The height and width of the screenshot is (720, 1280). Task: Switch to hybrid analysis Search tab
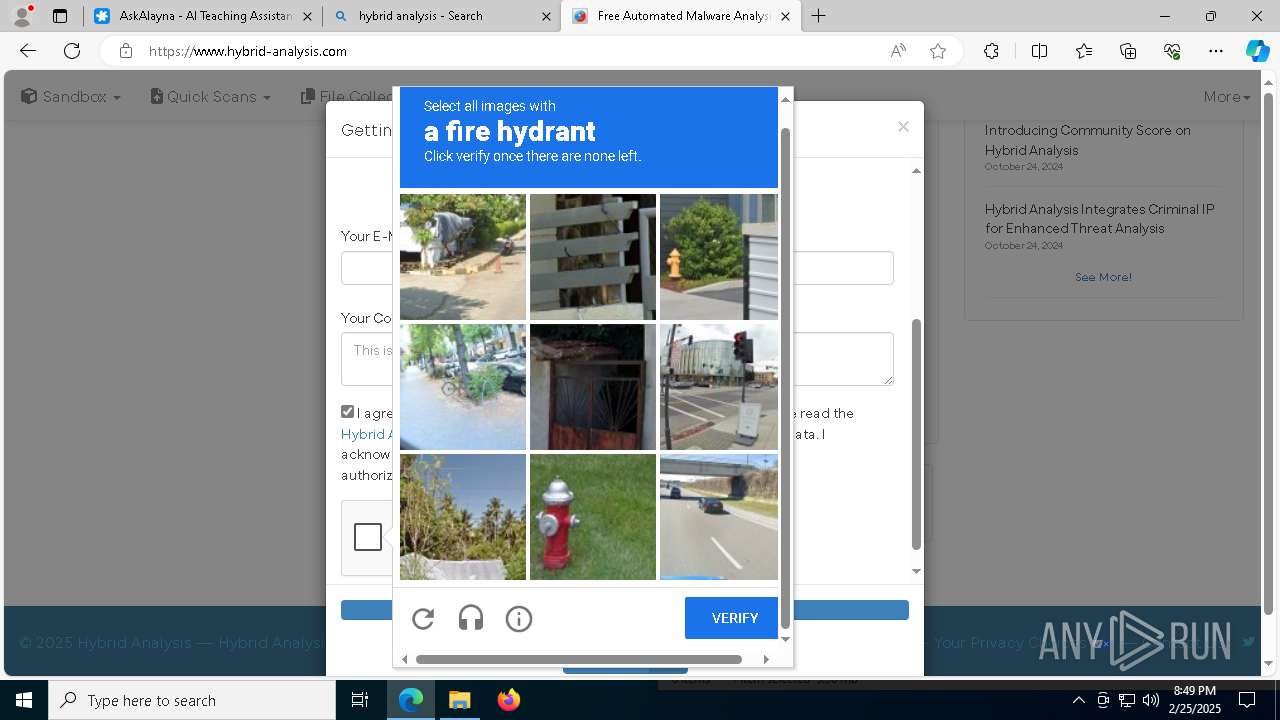(x=441, y=16)
